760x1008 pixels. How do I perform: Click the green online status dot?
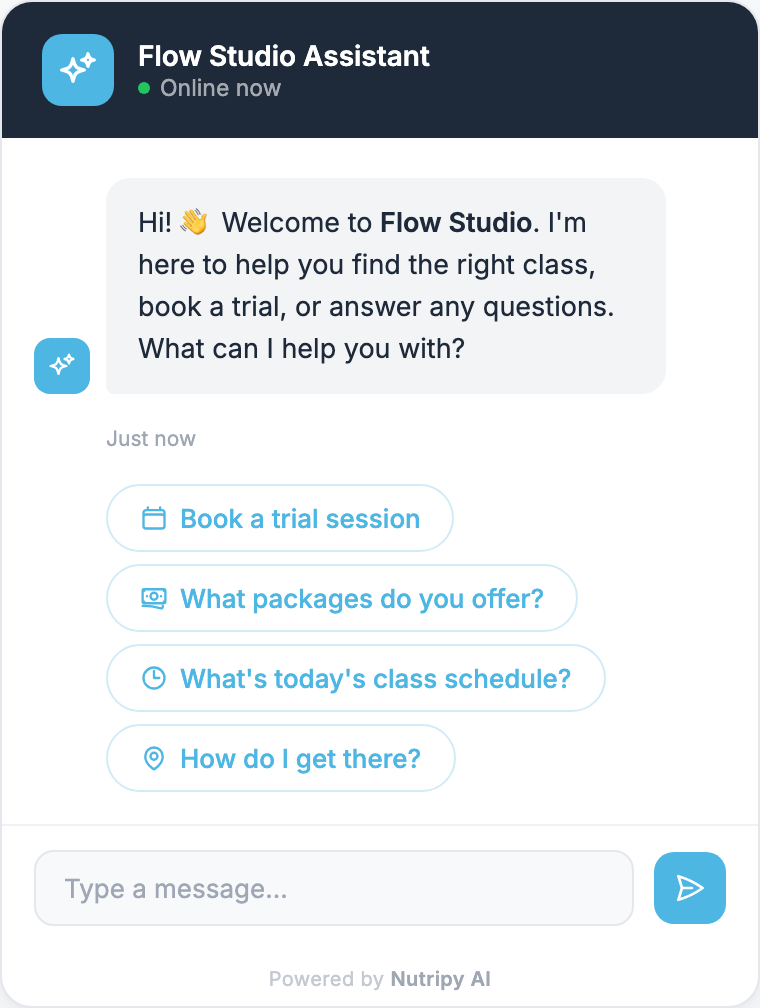pos(146,89)
